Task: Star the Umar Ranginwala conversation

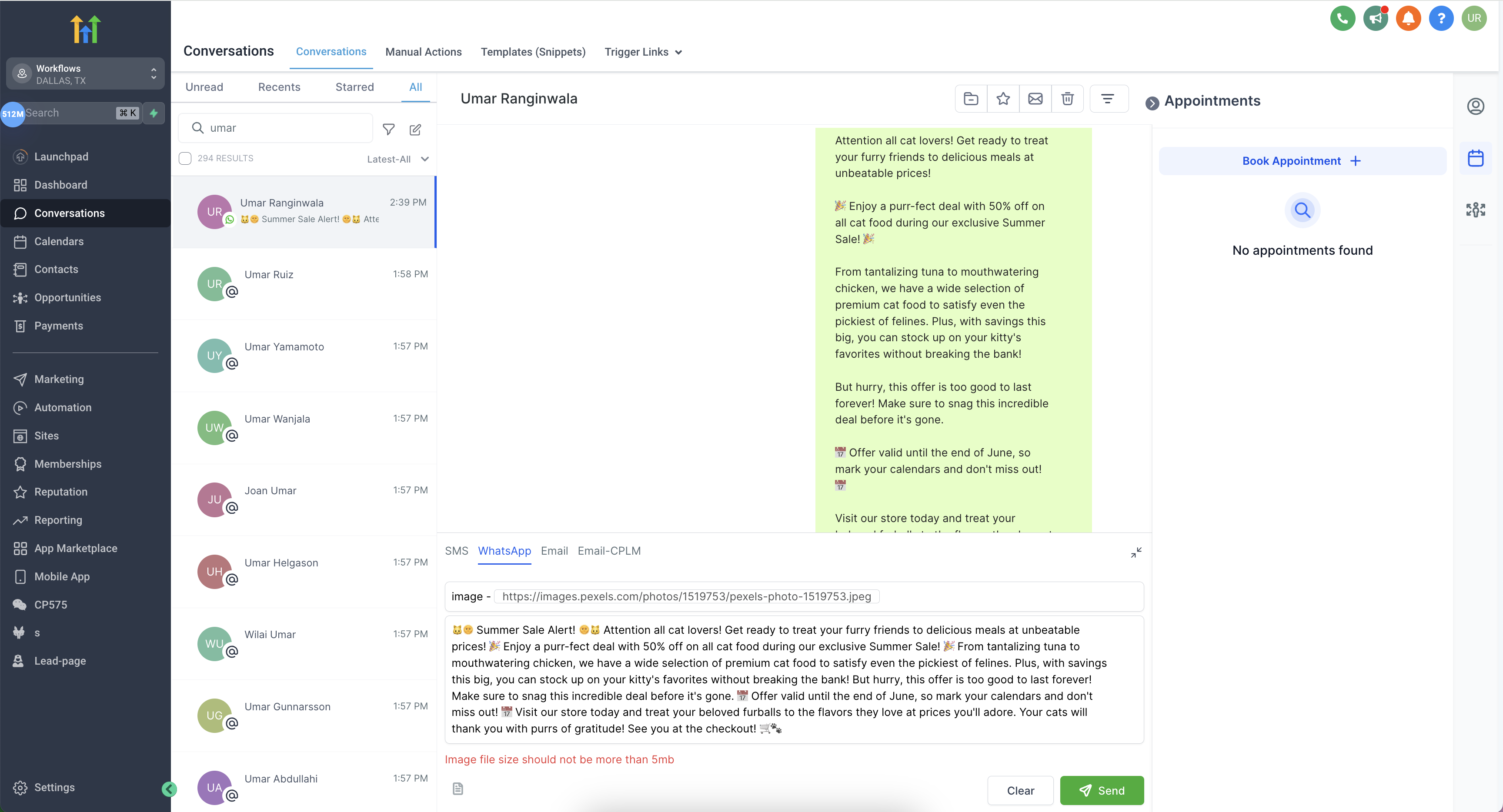Action: (1003, 99)
